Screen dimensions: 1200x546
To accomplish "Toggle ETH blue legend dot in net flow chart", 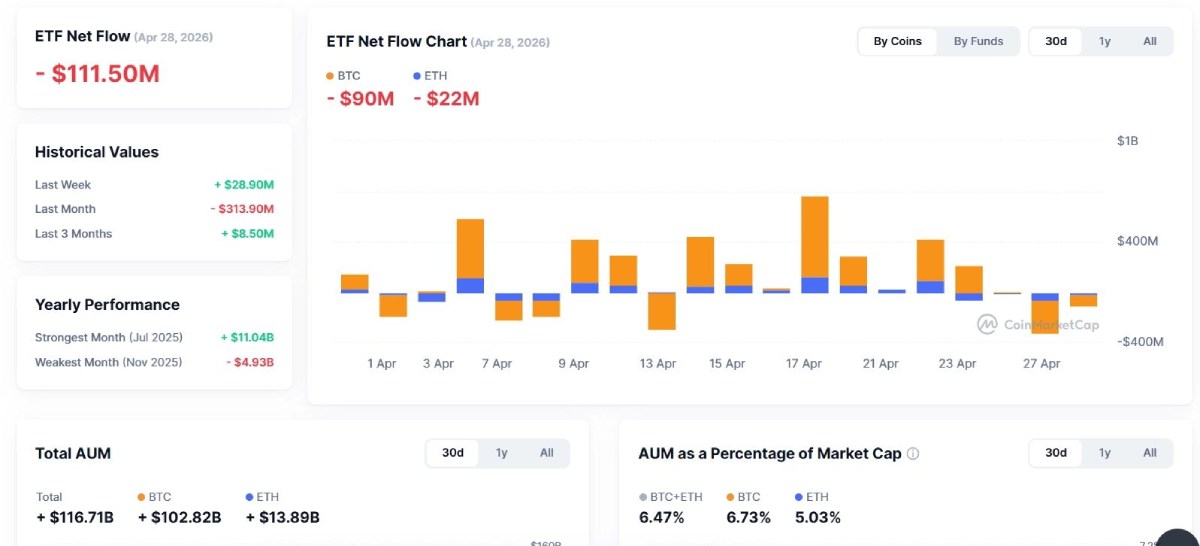I will [417, 76].
